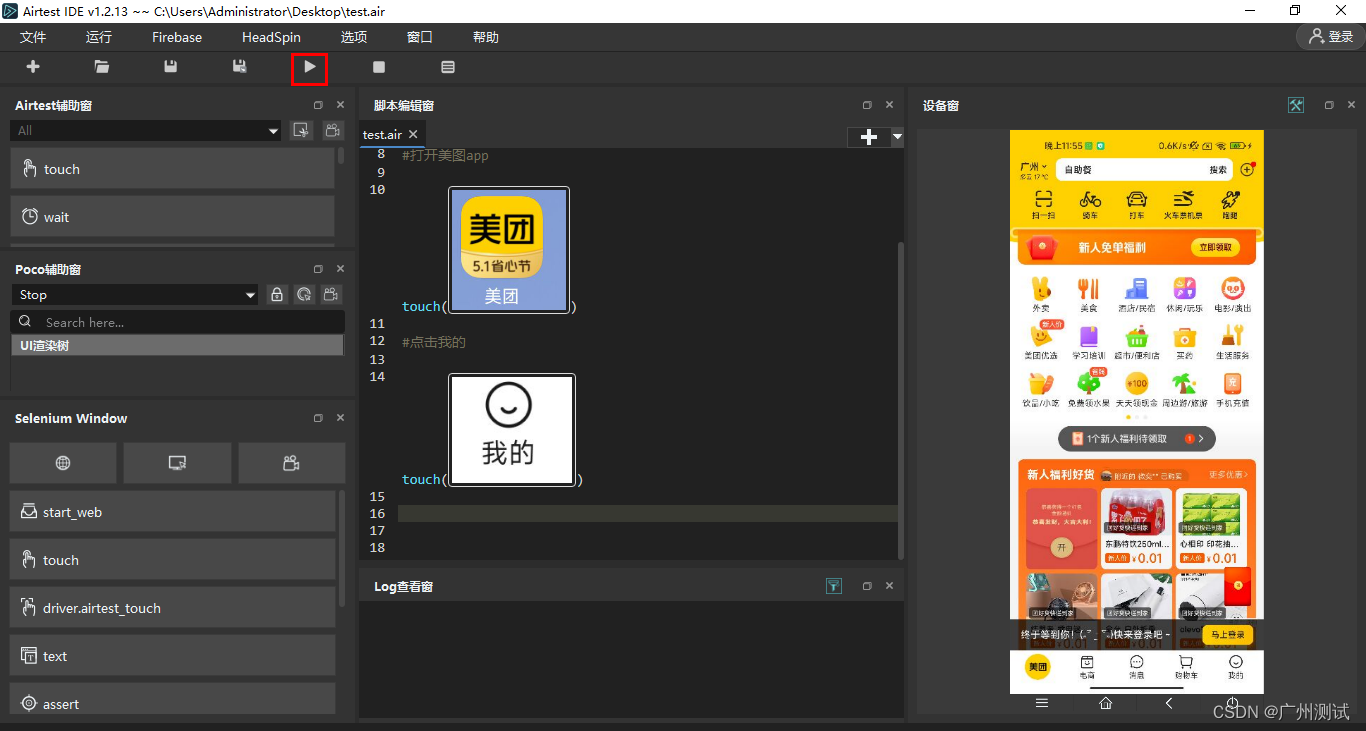Image resolution: width=1366 pixels, height=731 pixels.
Task: Click the Poco record icon
Action: (x=331, y=295)
